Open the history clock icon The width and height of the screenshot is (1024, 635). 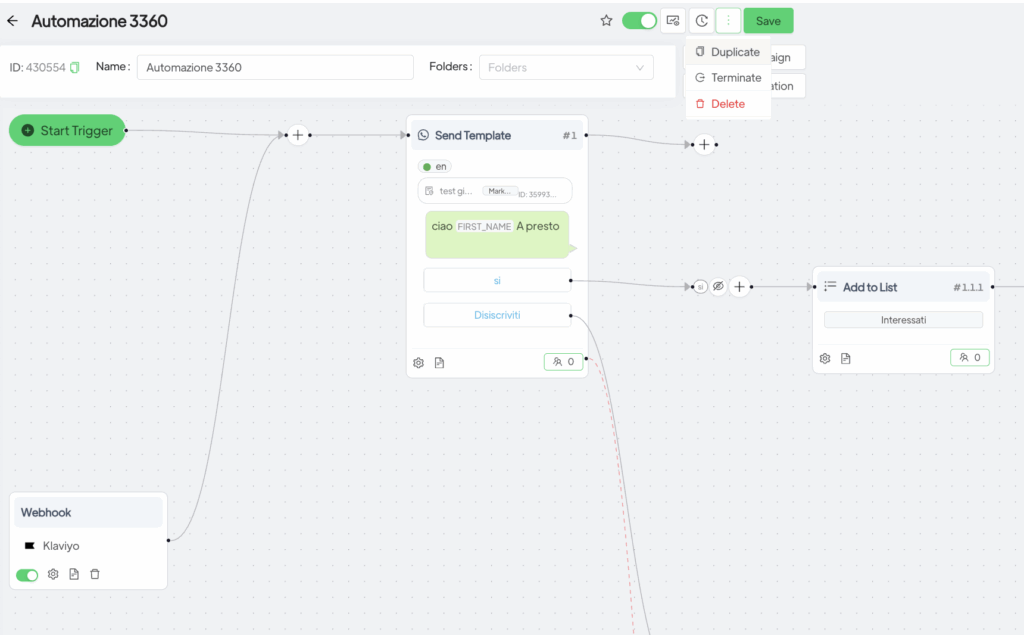coord(702,21)
